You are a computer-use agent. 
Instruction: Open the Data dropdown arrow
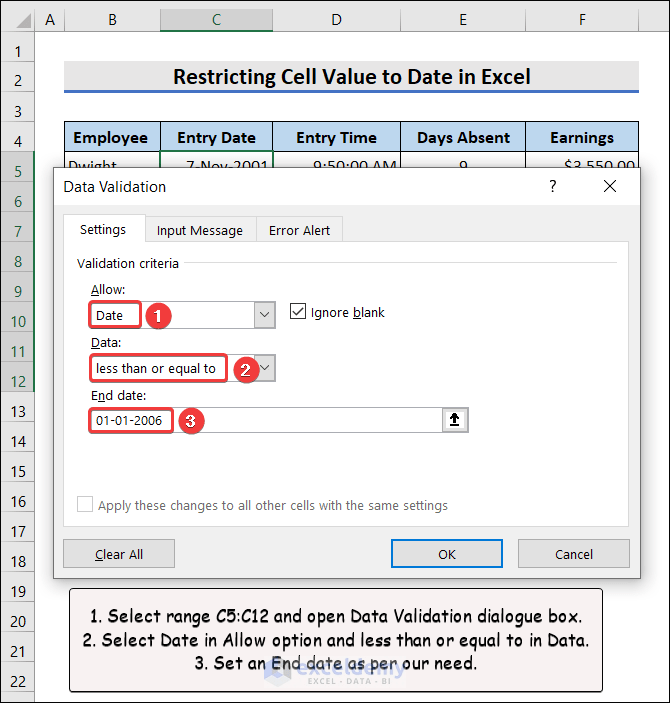pyautogui.click(x=266, y=368)
